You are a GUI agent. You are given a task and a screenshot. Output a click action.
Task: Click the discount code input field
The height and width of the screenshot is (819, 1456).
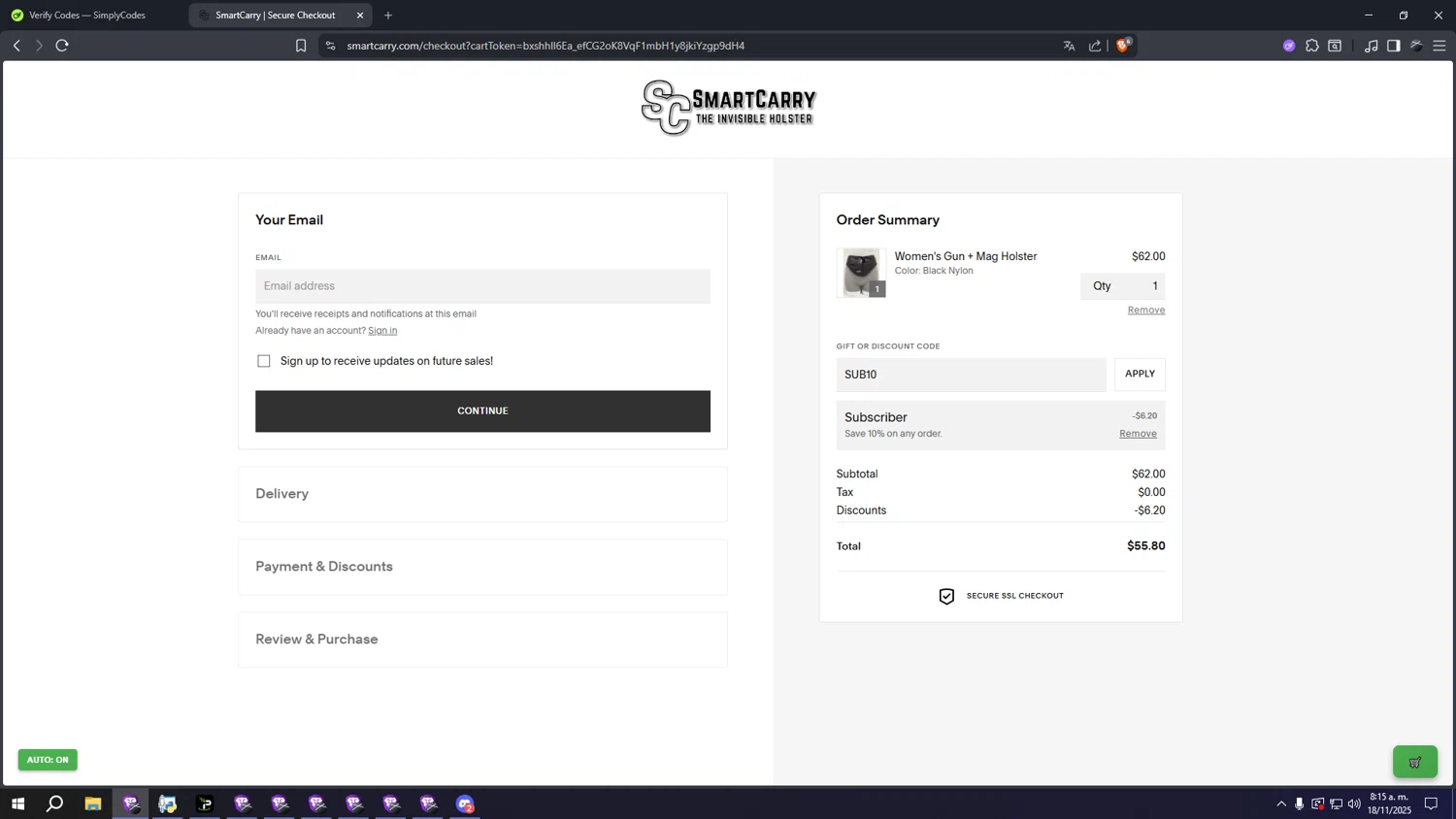(971, 375)
